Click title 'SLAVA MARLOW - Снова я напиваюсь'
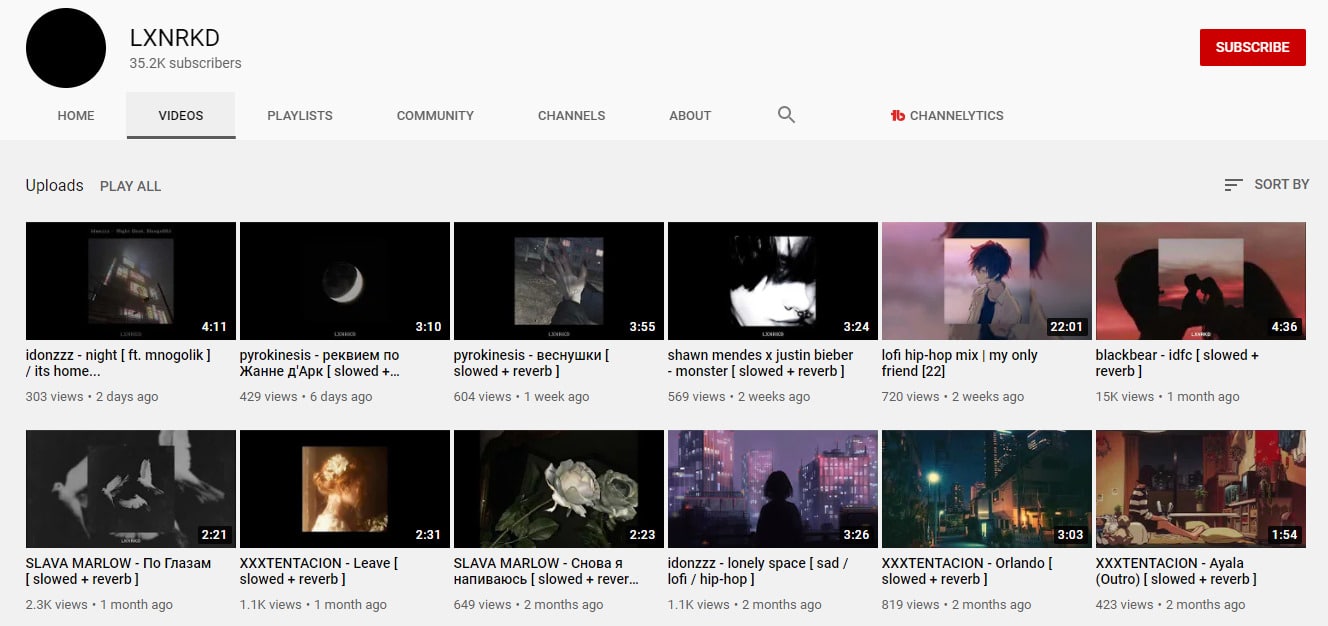The image size is (1328, 626). 546,571
